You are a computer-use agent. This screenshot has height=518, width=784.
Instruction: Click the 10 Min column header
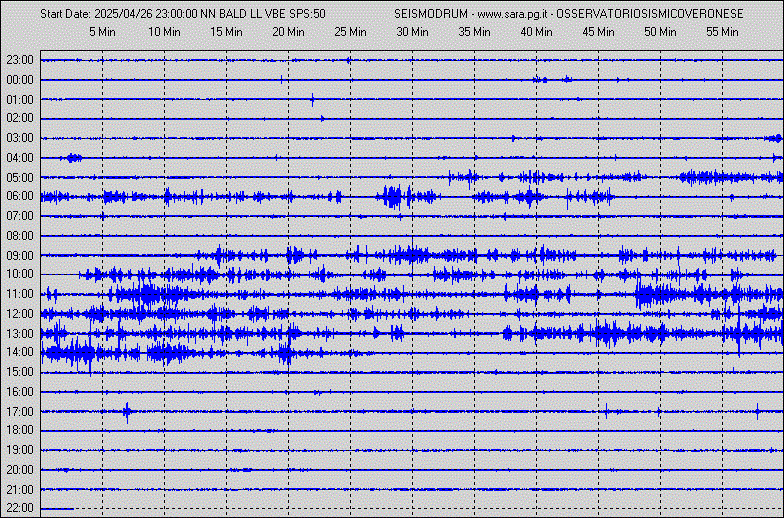click(x=164, y=32)
